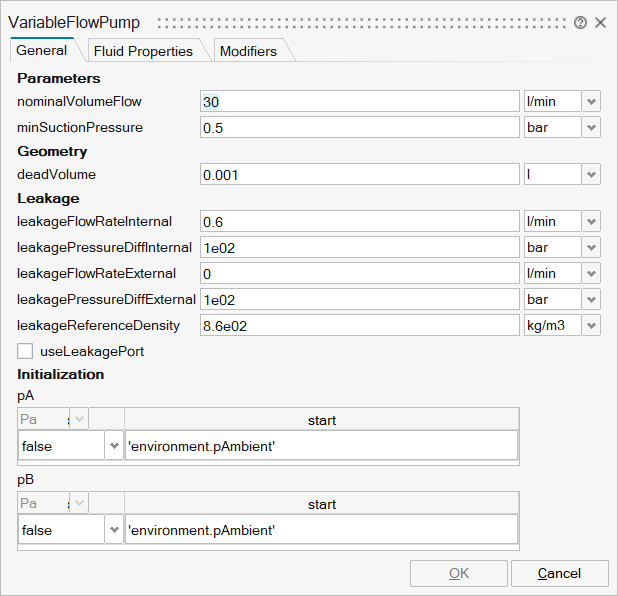Open the pB fixed false dropdown
Viewport: 618px width, 596px height.
click(113, 529)
